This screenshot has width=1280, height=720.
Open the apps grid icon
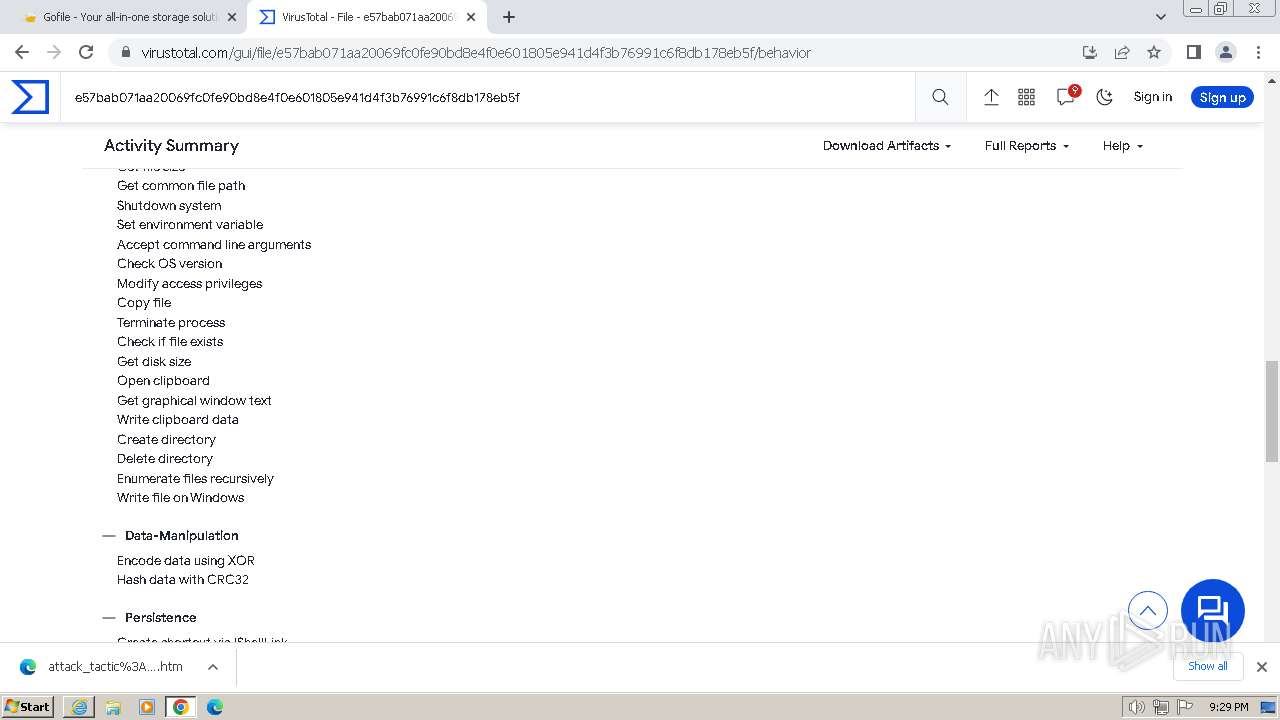1026,97
